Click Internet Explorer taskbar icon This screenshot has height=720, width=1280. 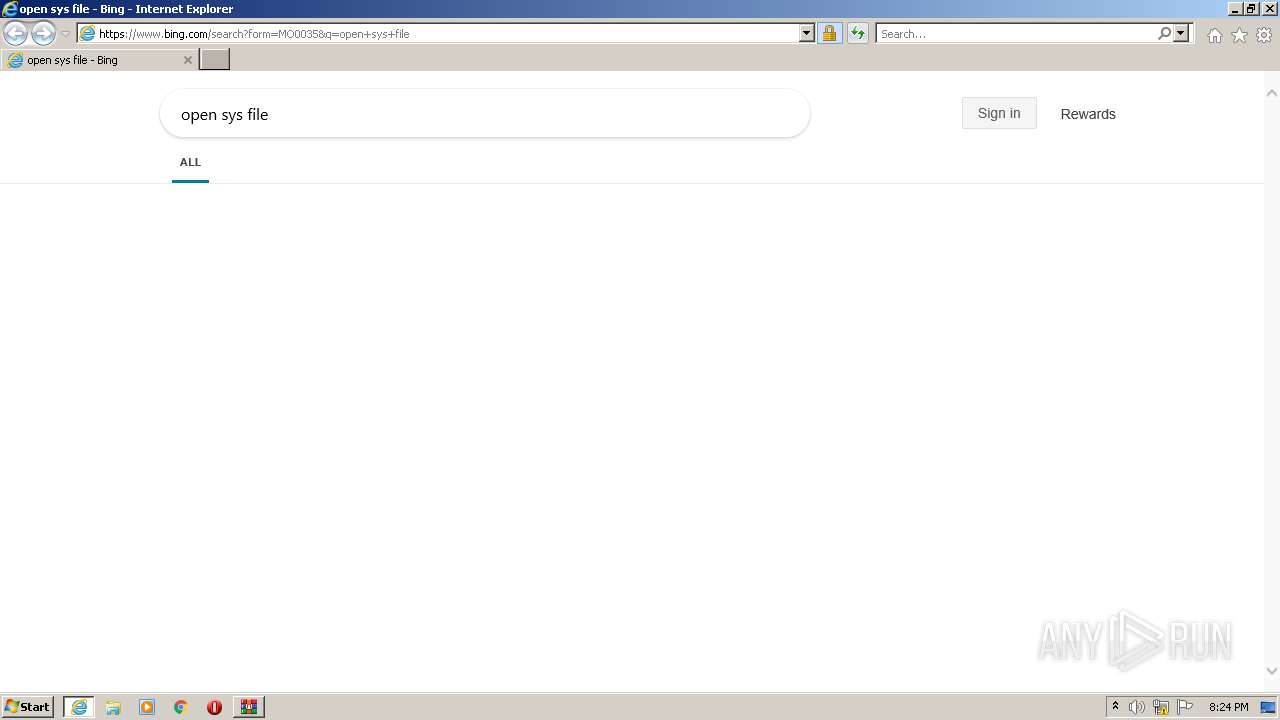coord(79,707)
